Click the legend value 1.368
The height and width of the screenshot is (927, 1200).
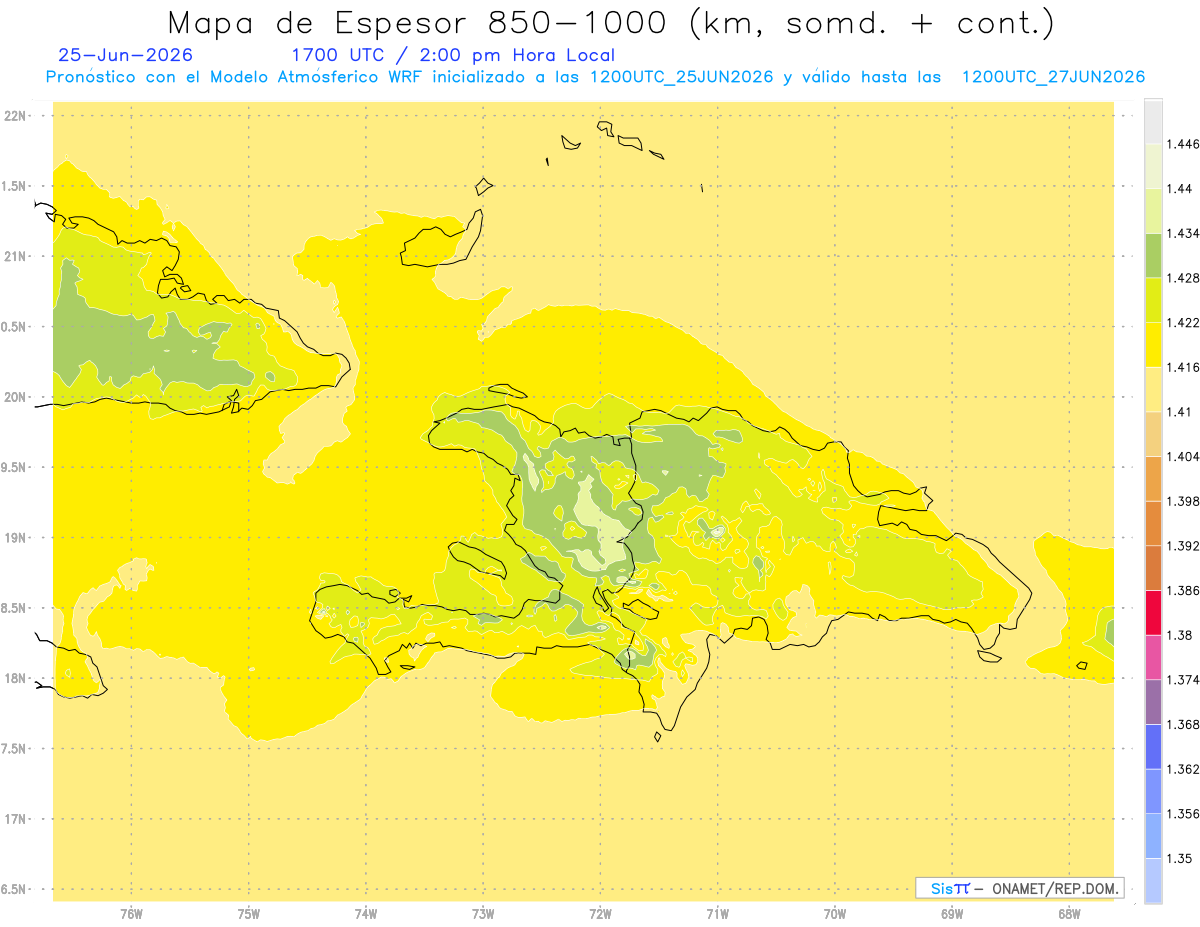[1183, 724]
